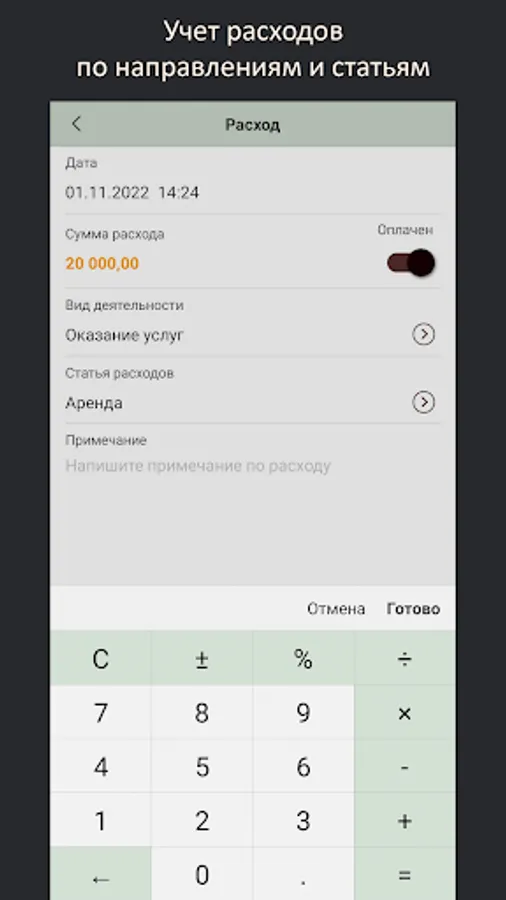
Task: Go back using the header arrow
Action: coord(76,124)
